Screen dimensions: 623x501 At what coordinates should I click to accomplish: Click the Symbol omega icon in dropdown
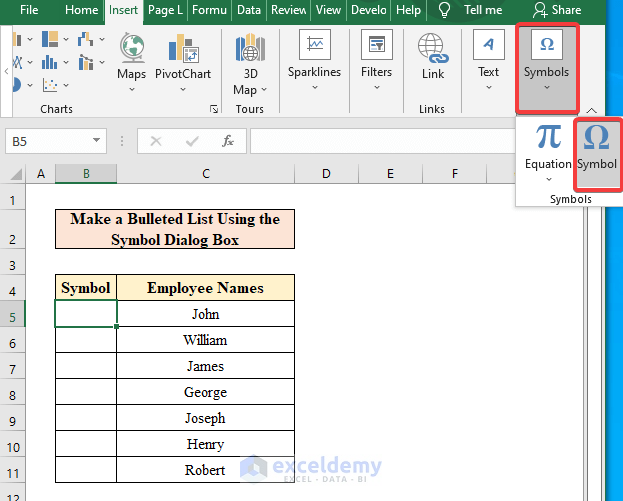(596, 137)
